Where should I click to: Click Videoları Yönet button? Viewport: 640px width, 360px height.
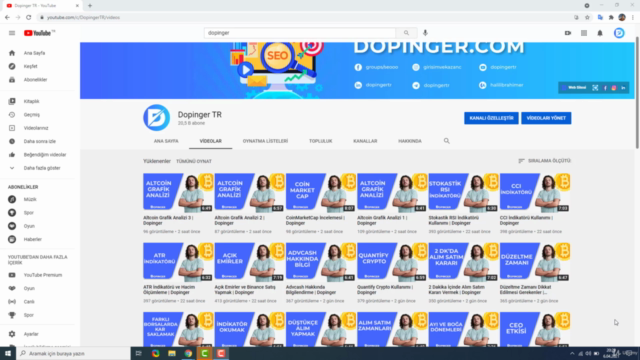546,118
